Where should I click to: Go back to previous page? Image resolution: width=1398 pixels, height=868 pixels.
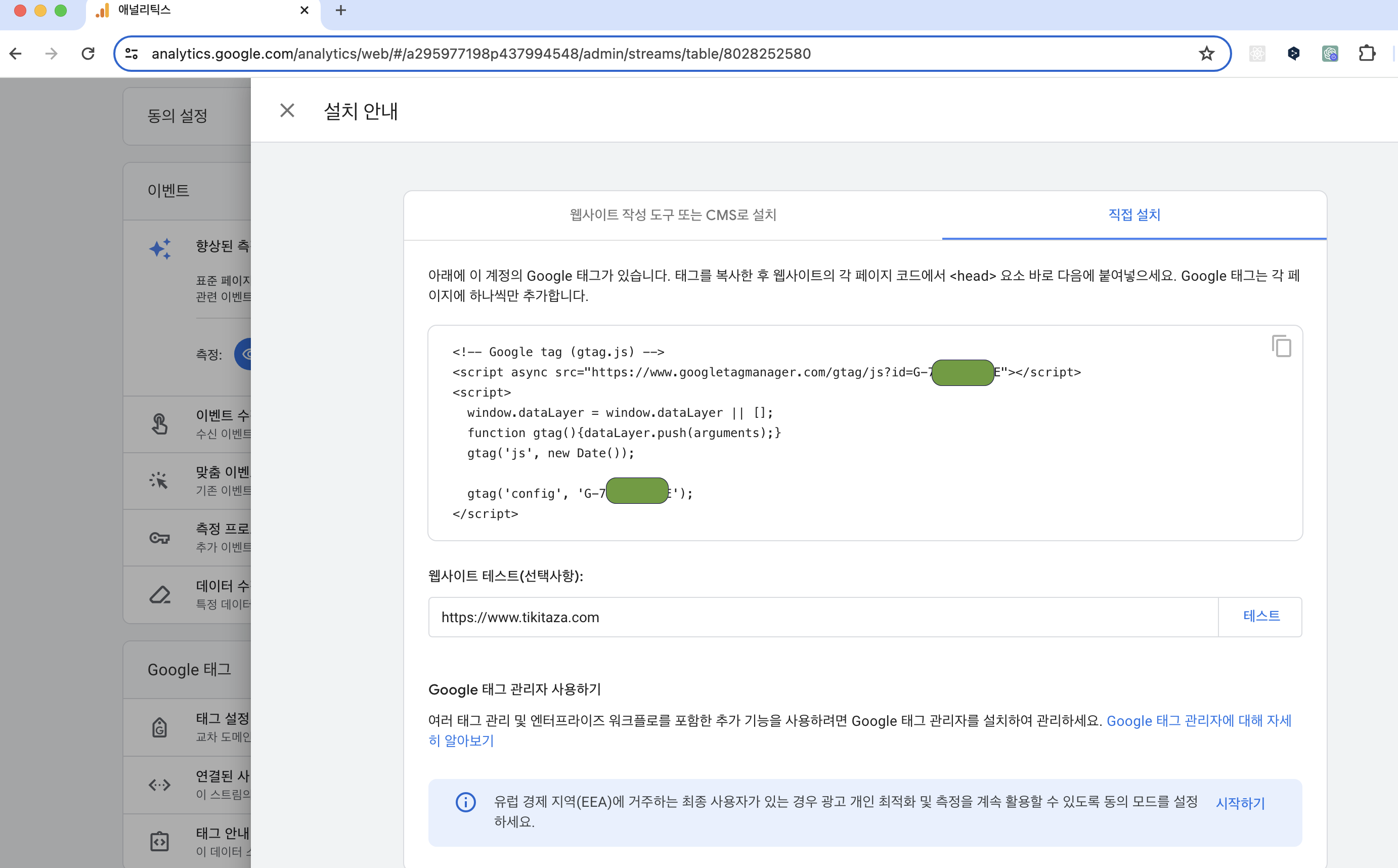[x=16, y=54]
